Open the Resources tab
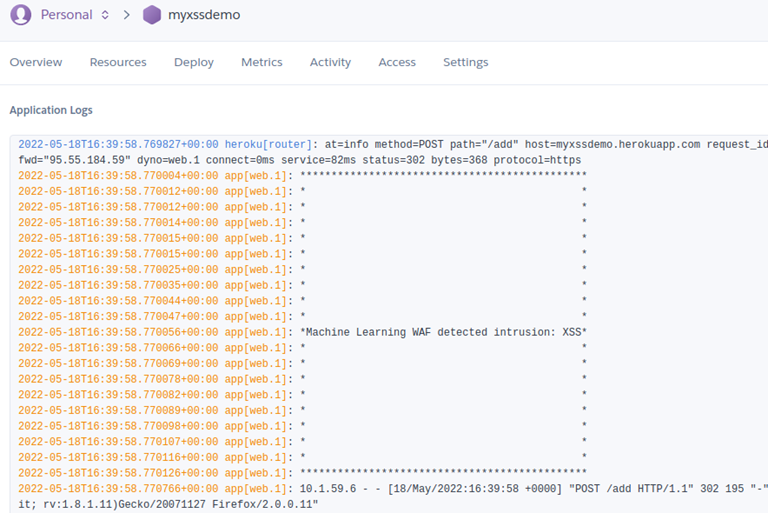Viewport: 768px width, 513px height. (118, 62)
